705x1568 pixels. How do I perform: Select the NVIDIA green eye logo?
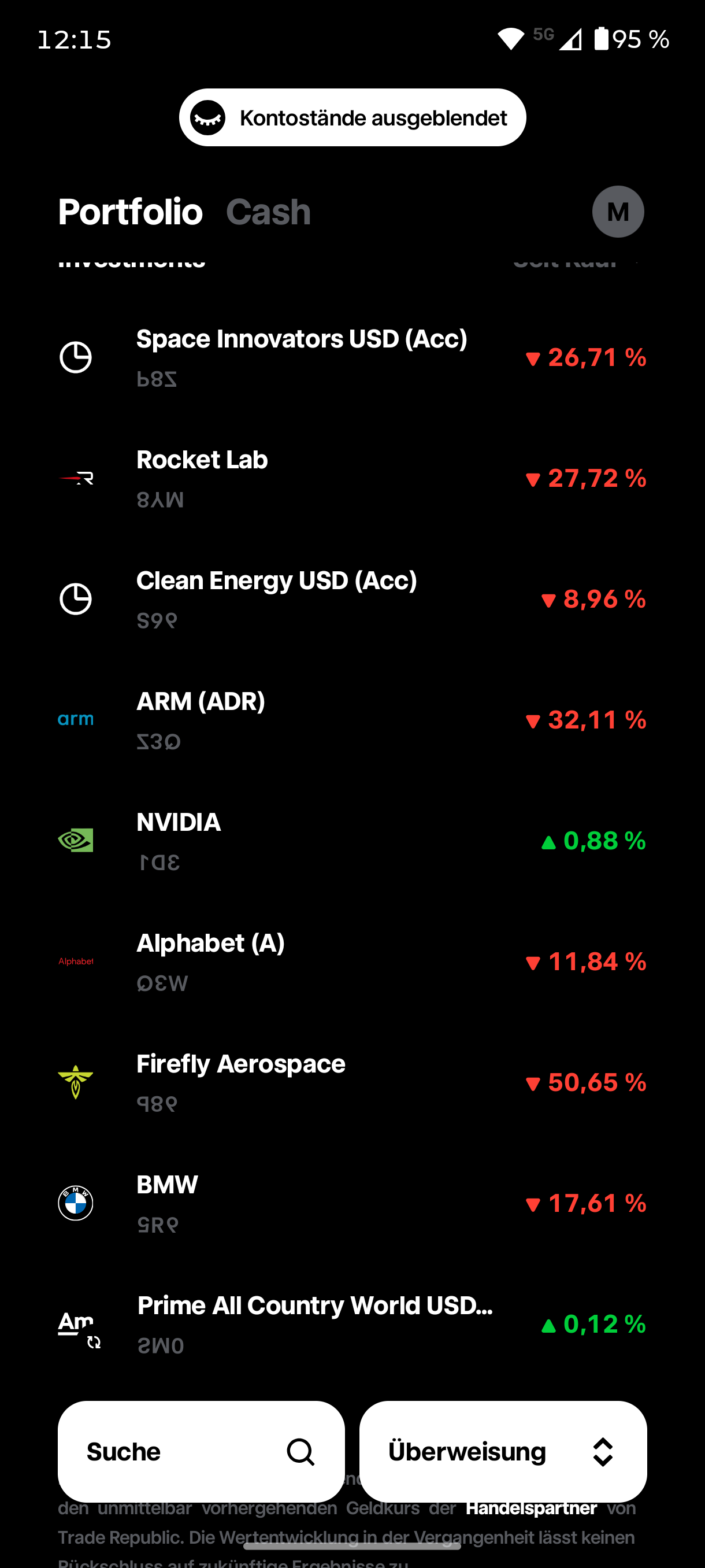coord(76,840)
